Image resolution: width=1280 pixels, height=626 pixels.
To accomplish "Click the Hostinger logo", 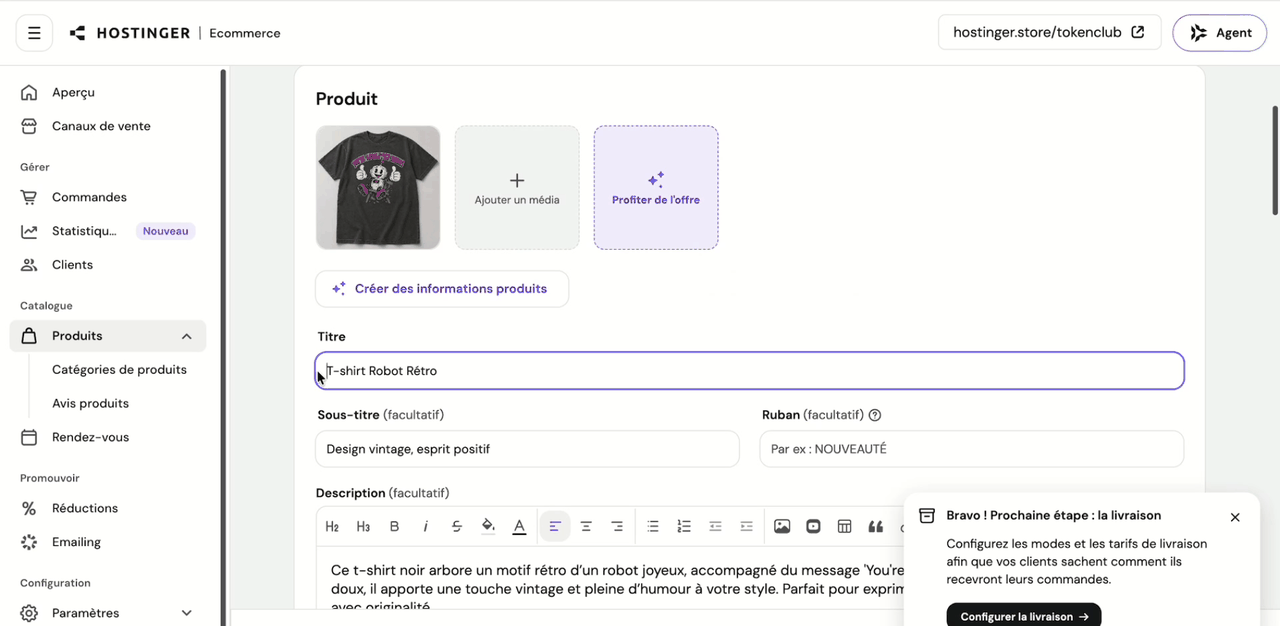I will [129, 33].
